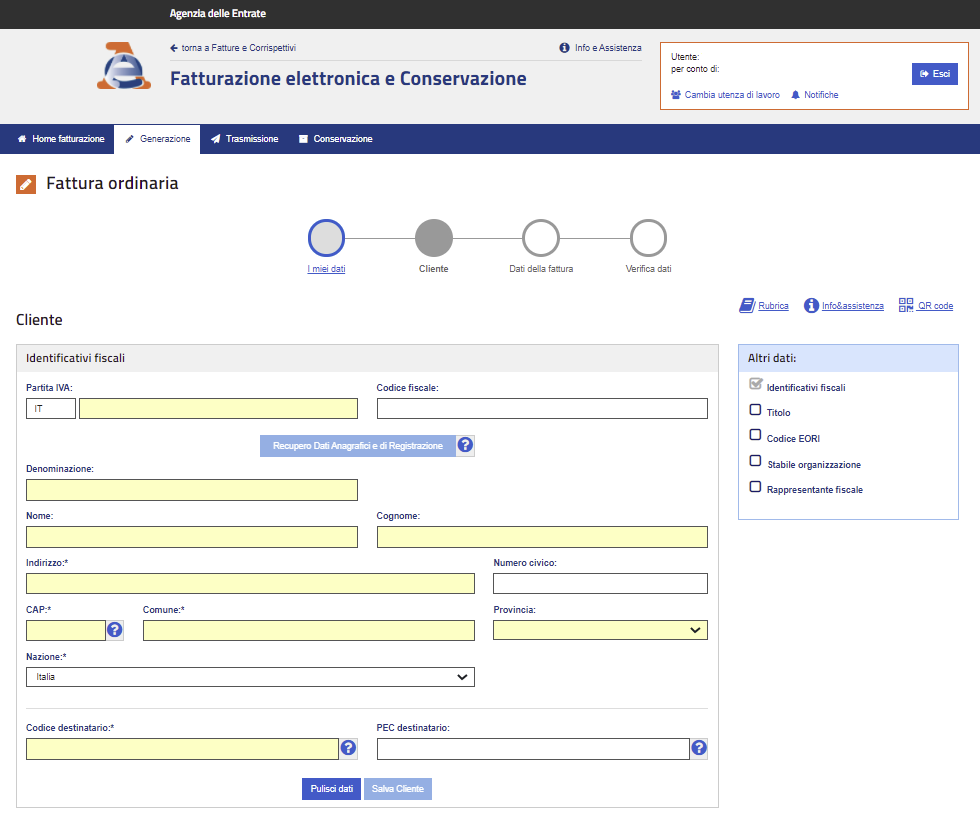980x813 pixels.
Task: Click the 'Verifica dati' step label
Action: [648, 269]
